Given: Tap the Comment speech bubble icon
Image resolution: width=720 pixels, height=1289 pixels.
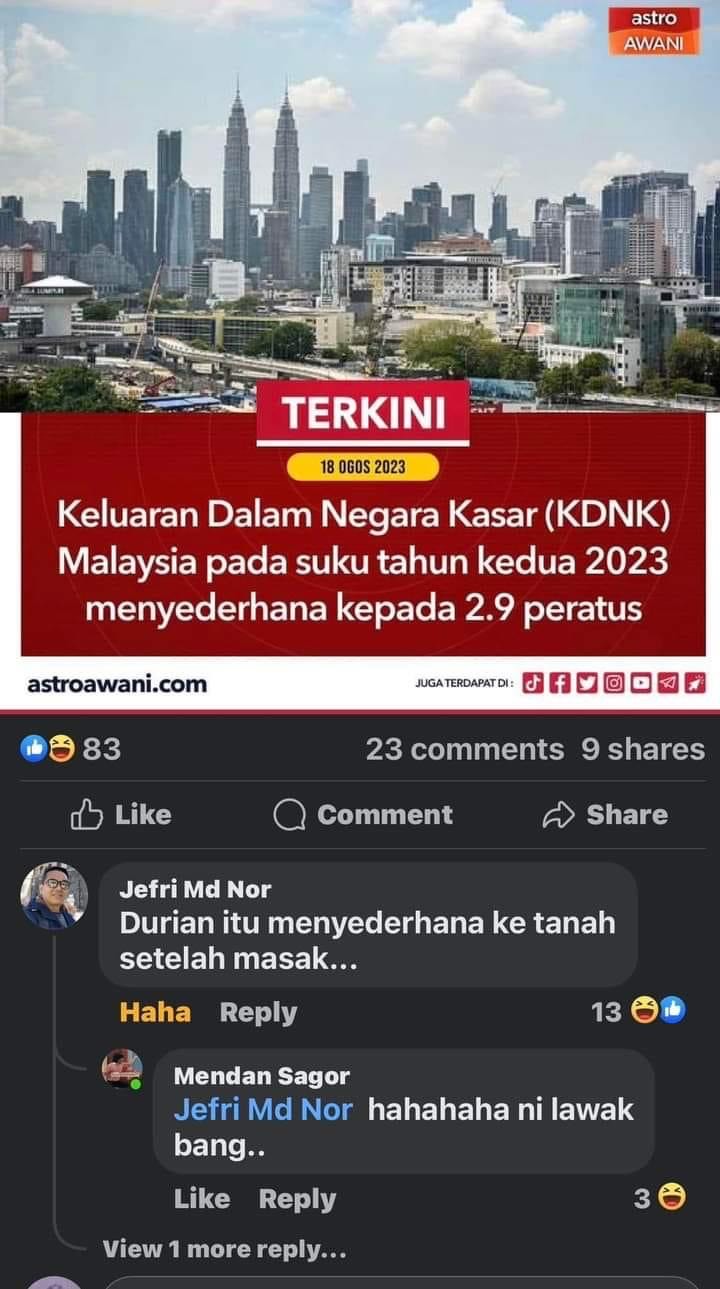Looking at the screenshot, I should [289, 816].
